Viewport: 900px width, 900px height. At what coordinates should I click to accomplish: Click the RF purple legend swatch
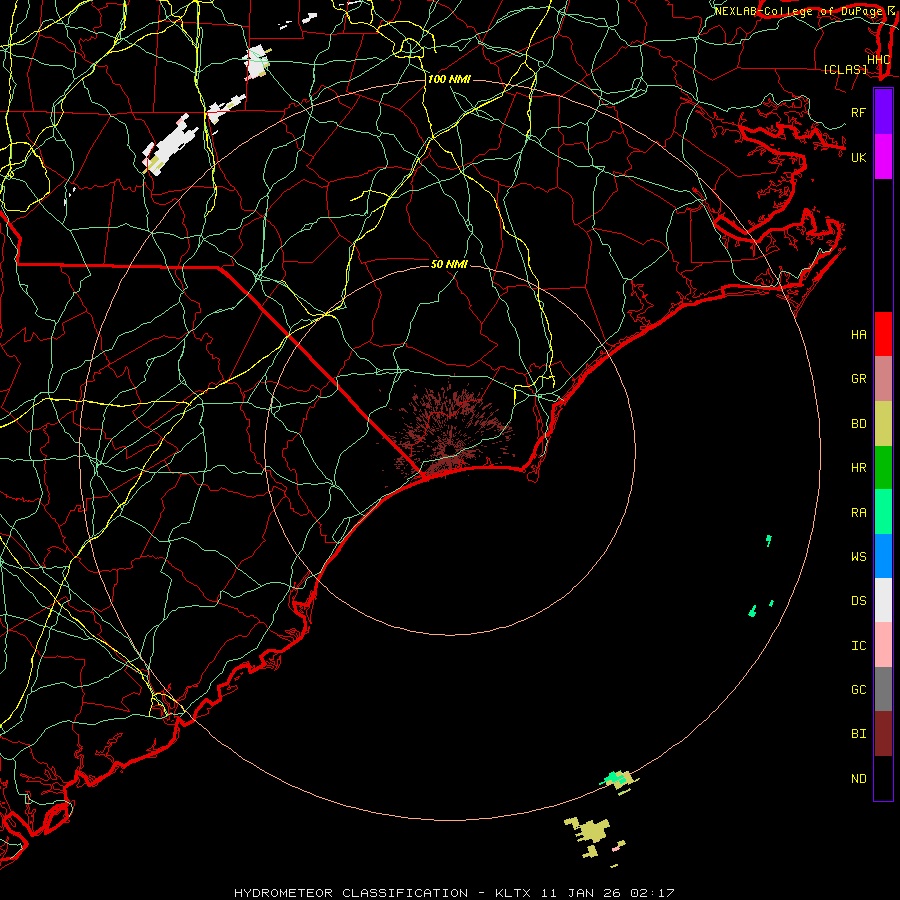coord(883,112)
